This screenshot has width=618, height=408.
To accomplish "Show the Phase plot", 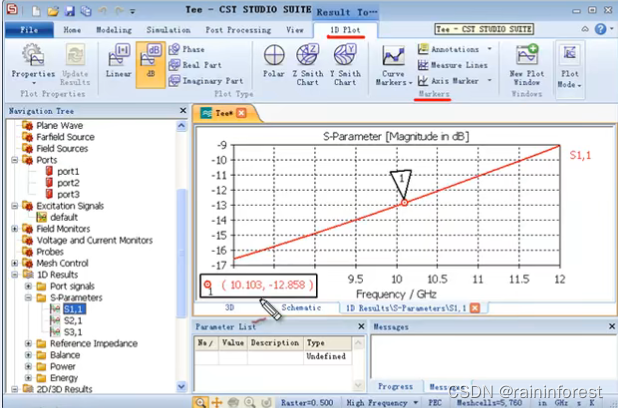I will pyautogui.click(x=186, y=49).
